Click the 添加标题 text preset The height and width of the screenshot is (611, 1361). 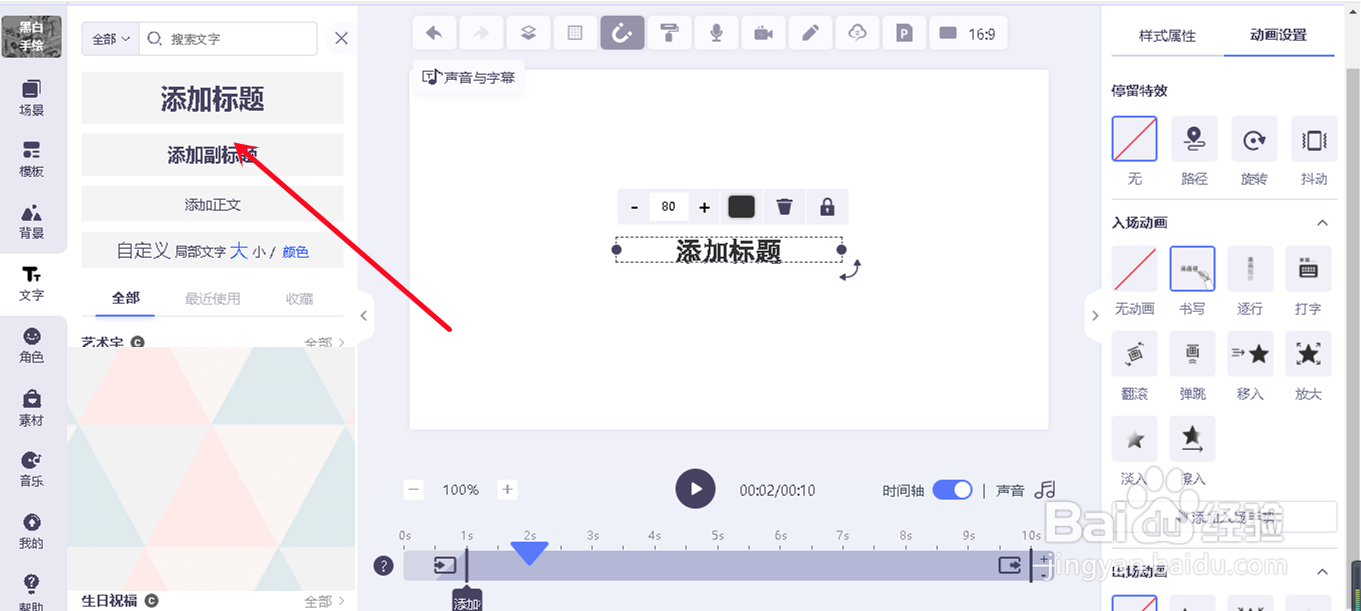(x=212, y=97)
